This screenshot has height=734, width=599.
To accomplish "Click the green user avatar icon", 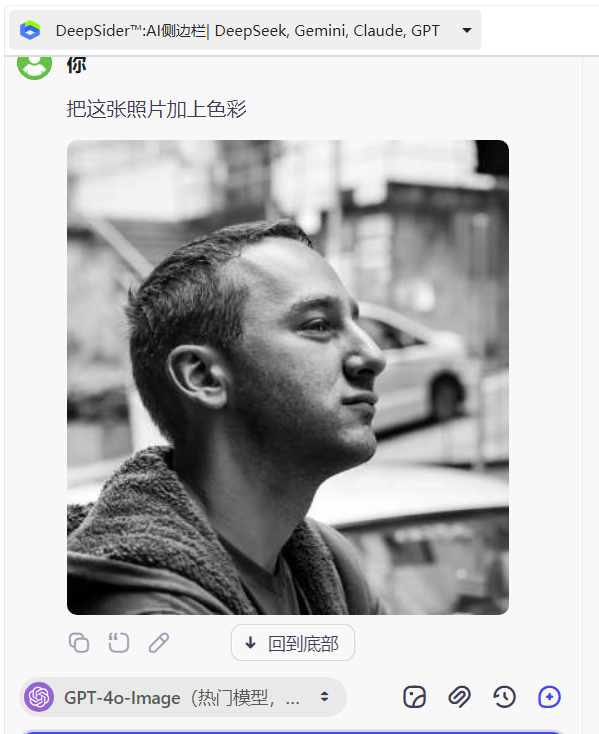I will 34,66.
